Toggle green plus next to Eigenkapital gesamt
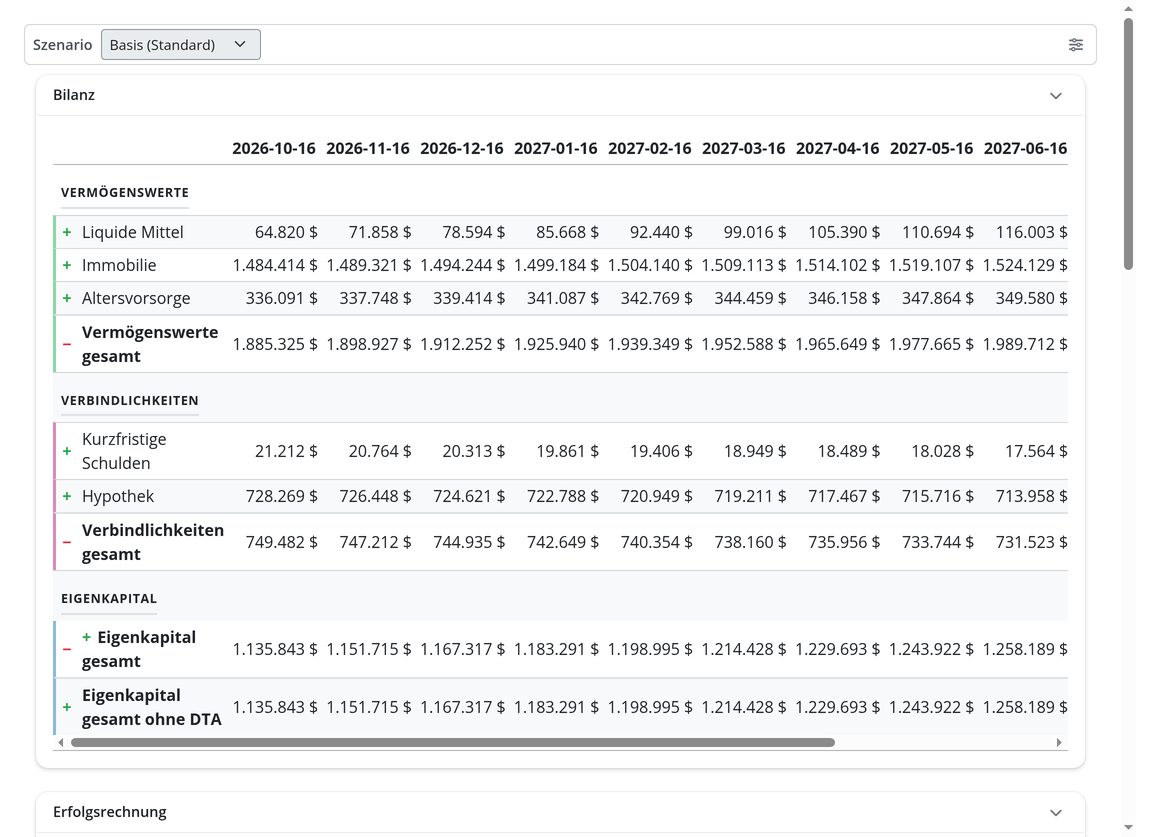This screenshot has width=1160, height=837. 87,637
